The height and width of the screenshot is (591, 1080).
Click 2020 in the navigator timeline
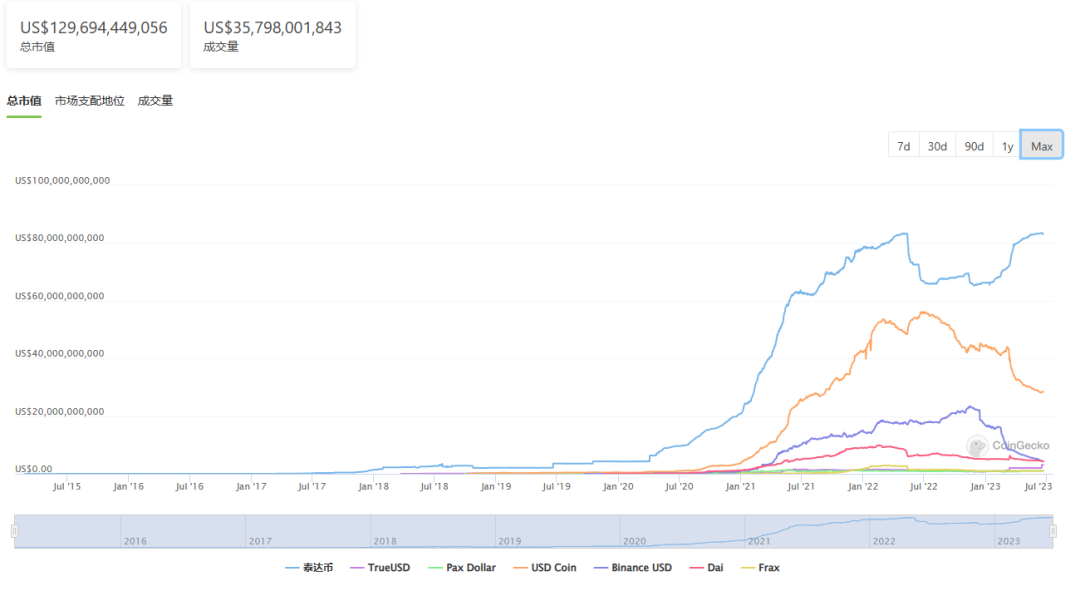(634, 541)
